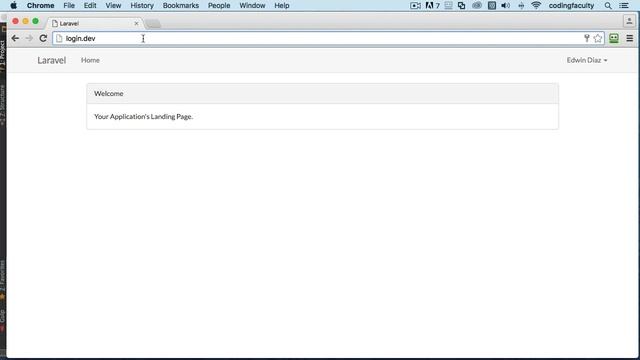
Task: Open the Chrome application menu
Action: pyautogui.click(x=40, y=6)
